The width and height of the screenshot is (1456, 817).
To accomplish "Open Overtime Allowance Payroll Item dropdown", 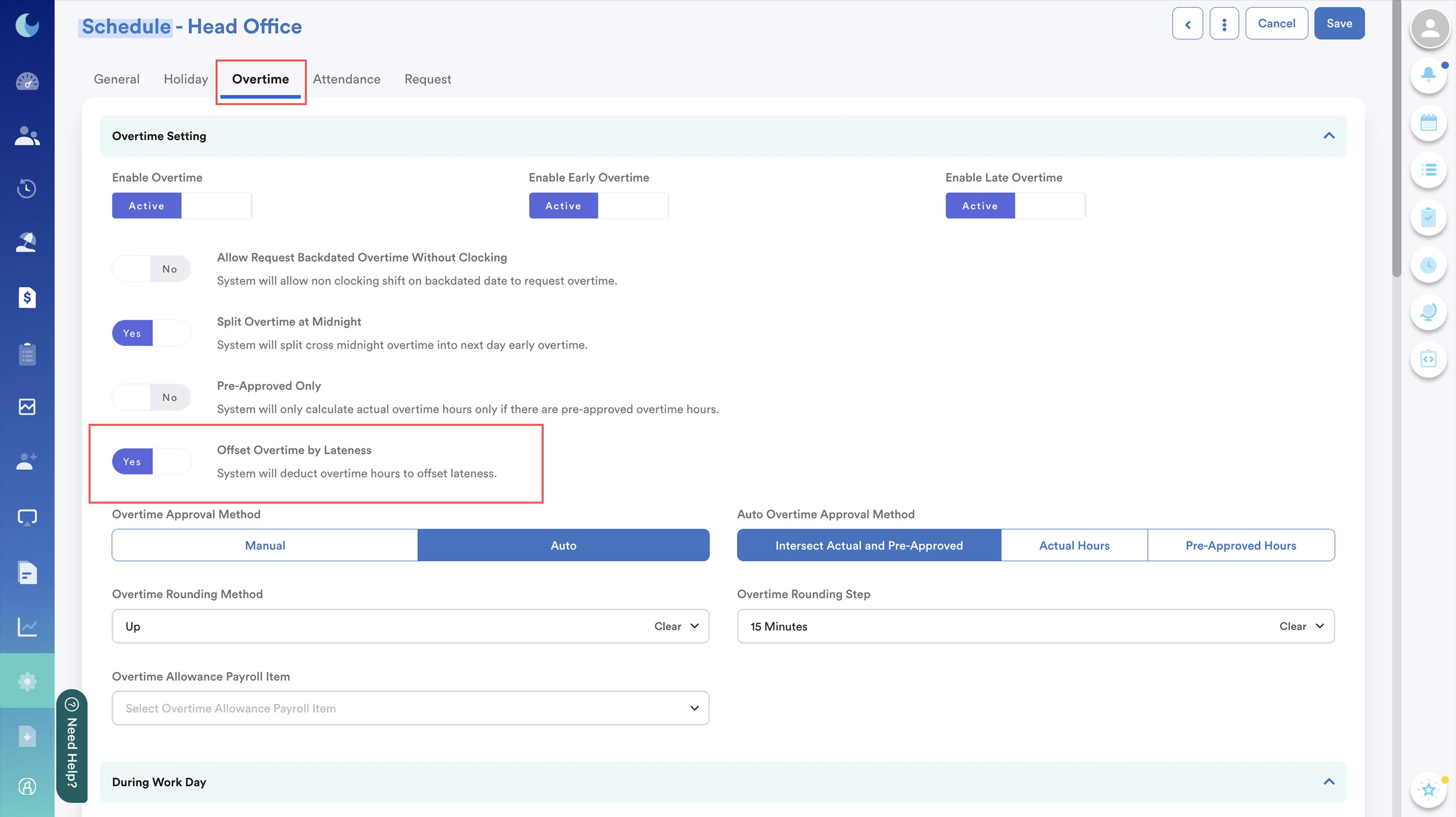I will pos(410,708).
